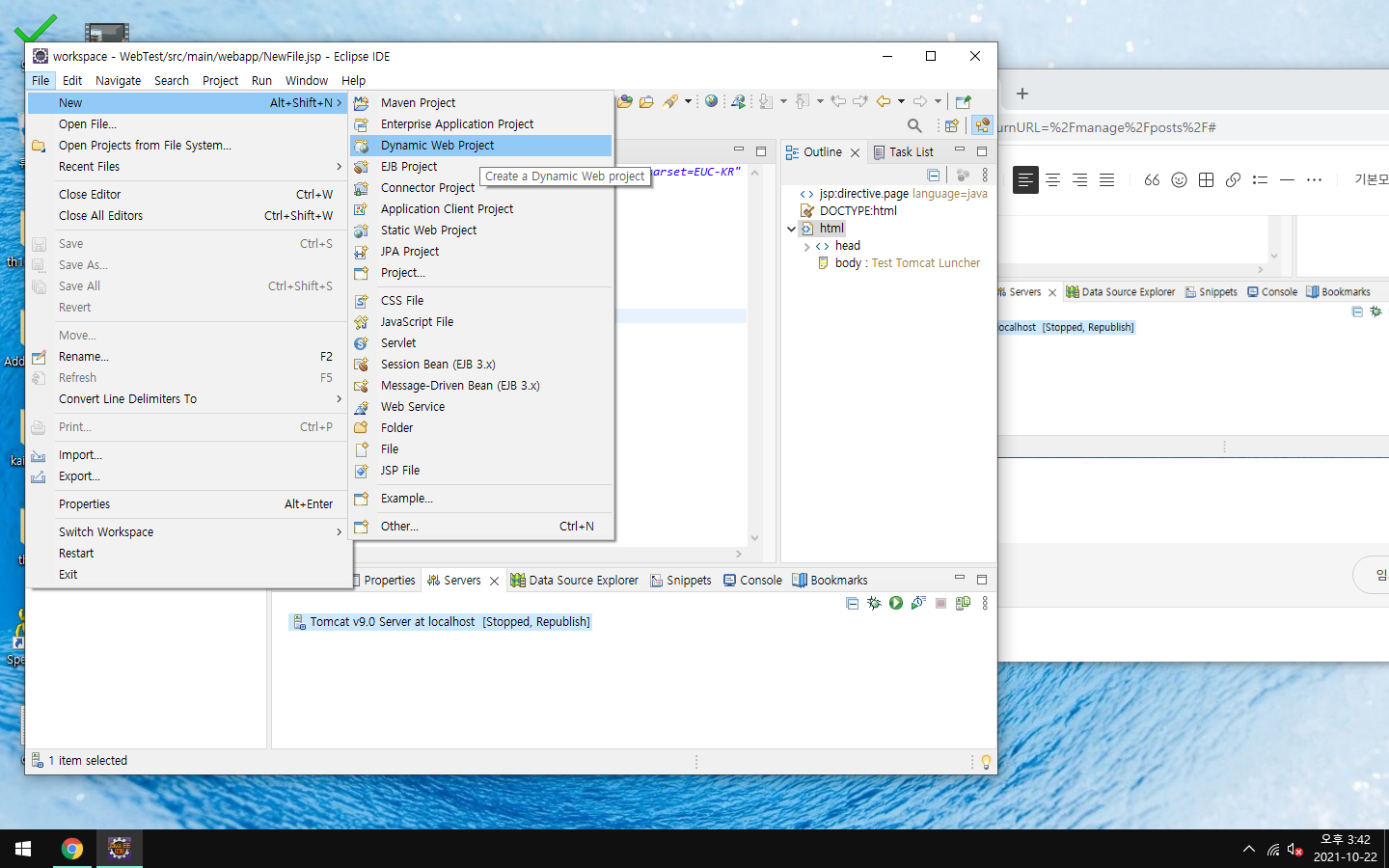Image resolution: width=1389 pixels, height=868 pixels.
Task: Click the Publish to server icon
Action: [963, 603]
